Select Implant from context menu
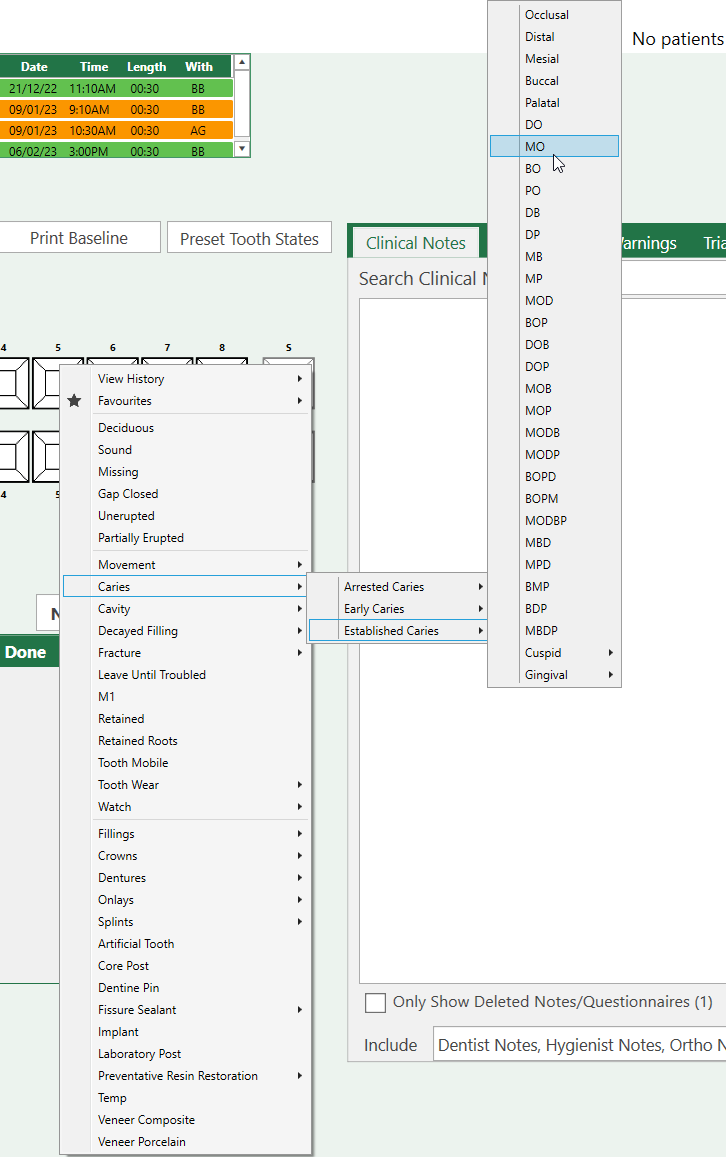726x1157 pixels. point(118,1032)
